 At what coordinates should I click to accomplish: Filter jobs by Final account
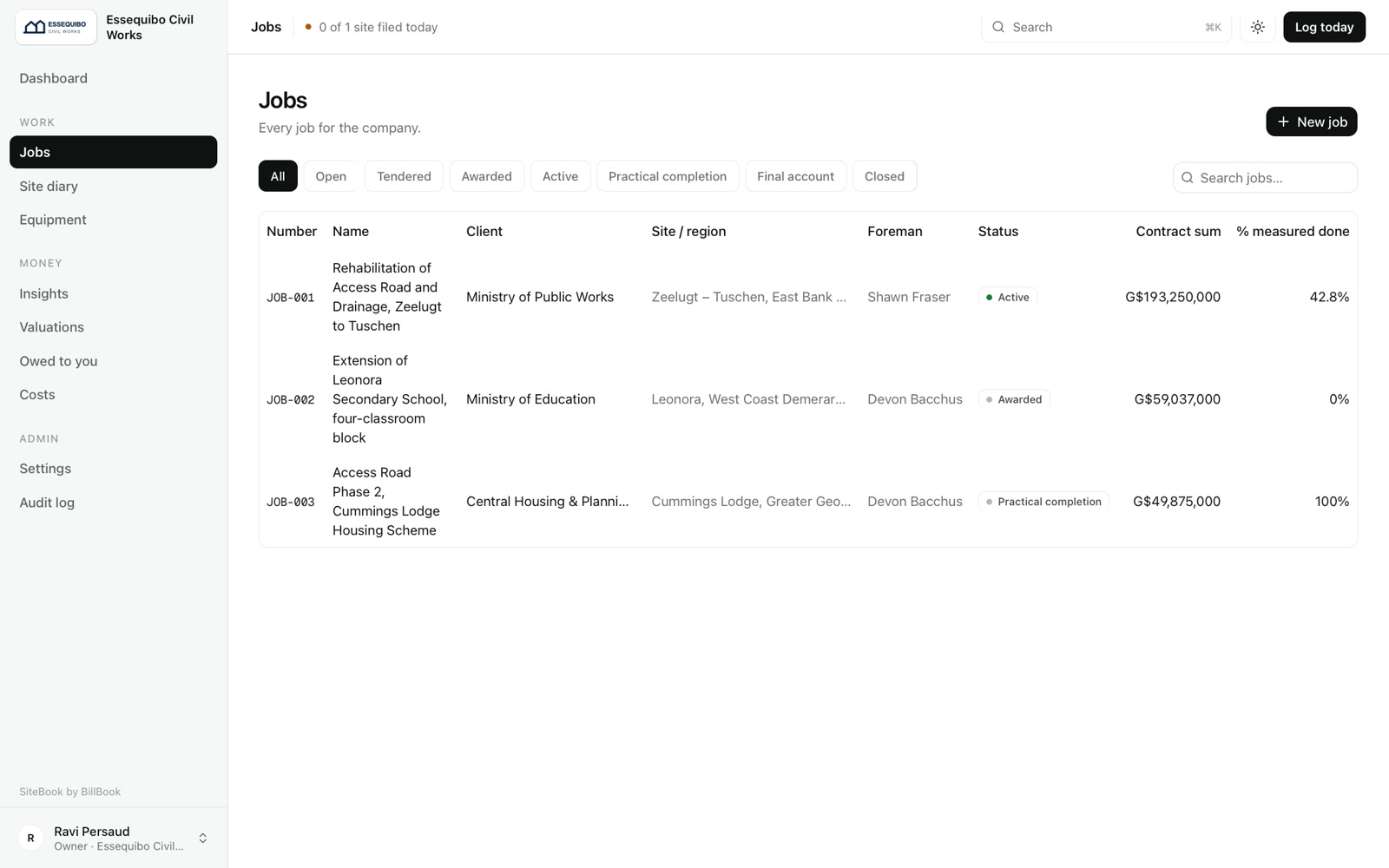click(x=795, y=176)
